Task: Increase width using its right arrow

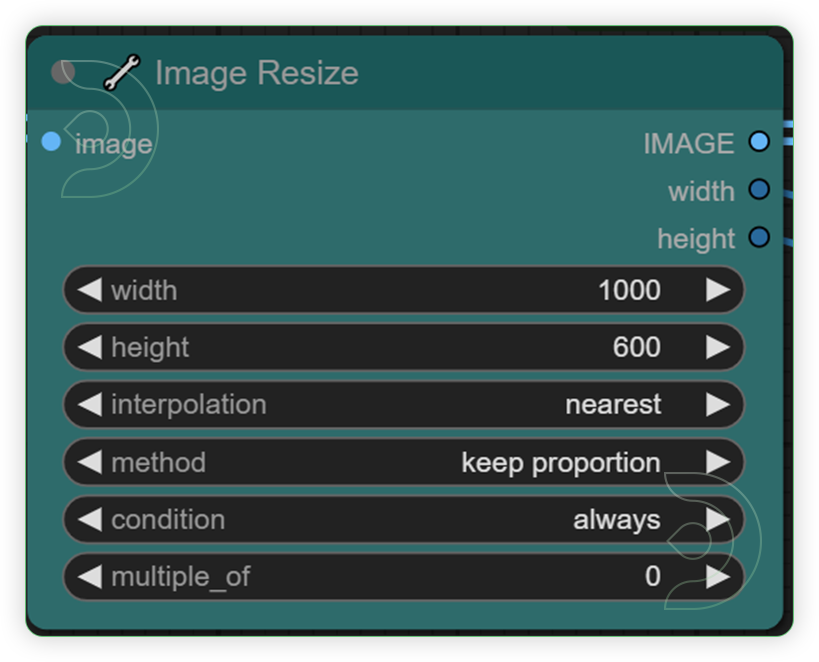Action: tap(717, 289)
